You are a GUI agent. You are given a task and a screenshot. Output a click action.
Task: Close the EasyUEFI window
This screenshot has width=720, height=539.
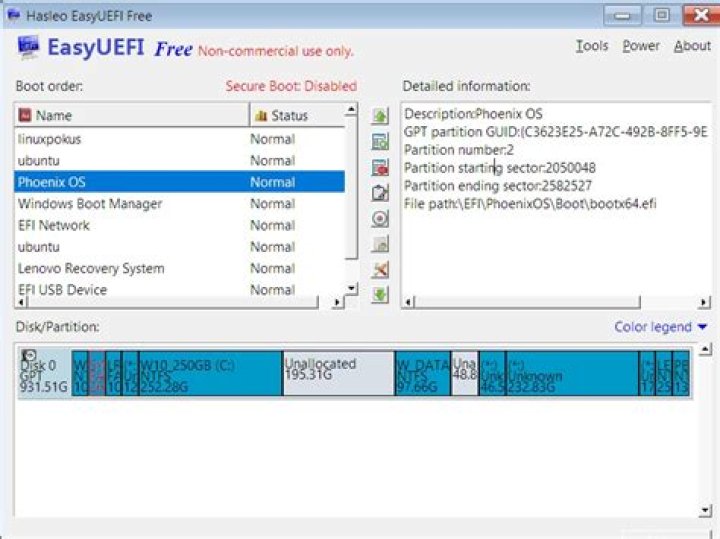[701, 16]
